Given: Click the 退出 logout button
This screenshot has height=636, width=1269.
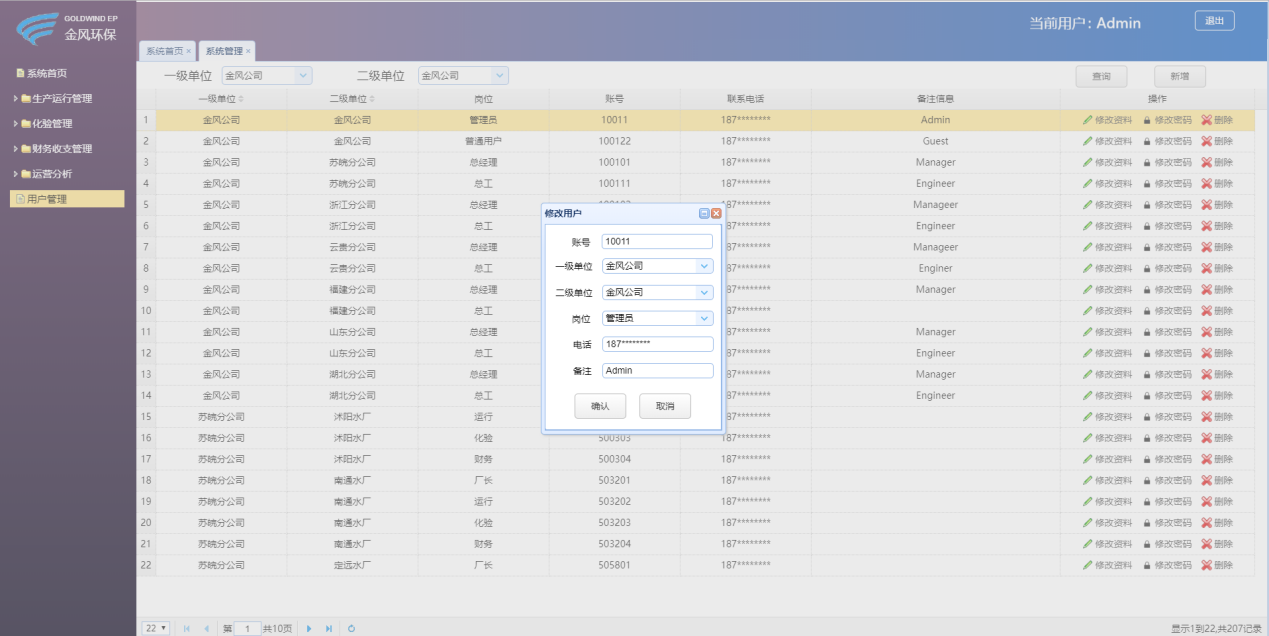Looking at the screenshot, I should (x=1214, y=21).
